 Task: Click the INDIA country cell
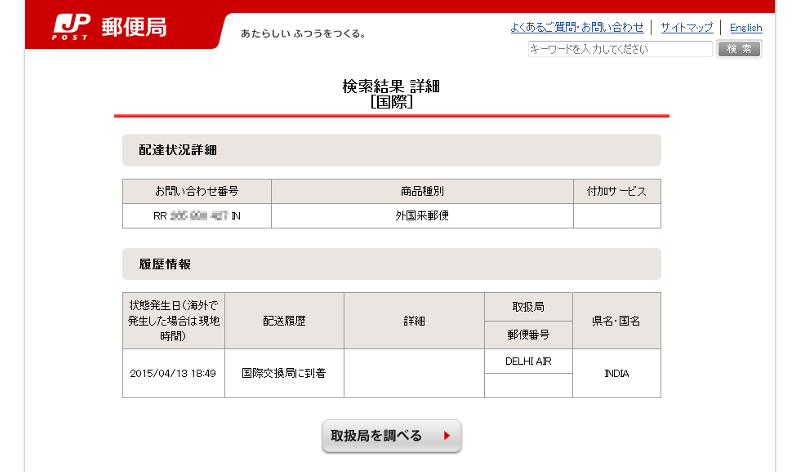[x=616, y=373]
